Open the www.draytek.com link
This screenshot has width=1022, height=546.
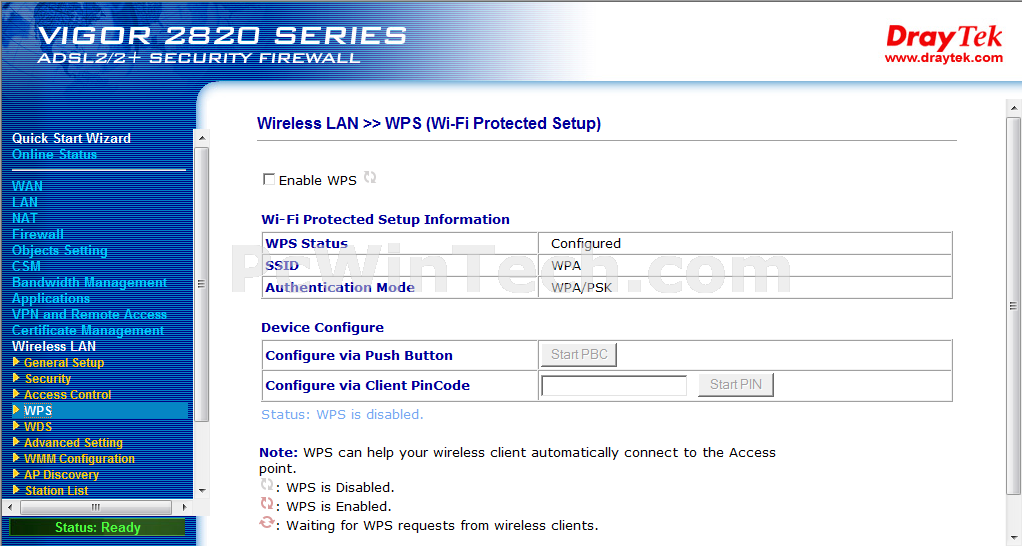pyautogui.click(x=944, y=58)
